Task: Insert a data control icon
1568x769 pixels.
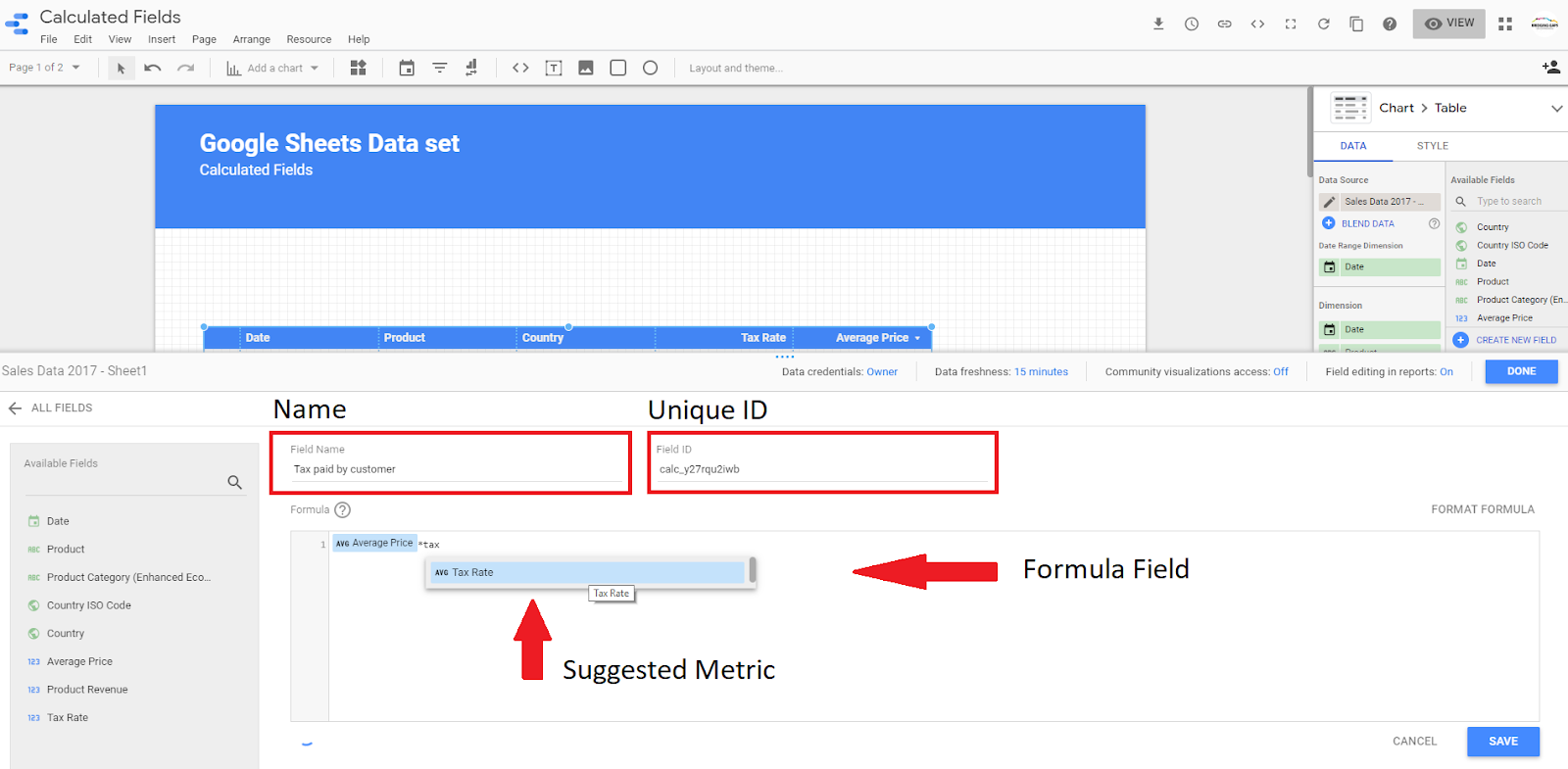Action: (471, 68)
